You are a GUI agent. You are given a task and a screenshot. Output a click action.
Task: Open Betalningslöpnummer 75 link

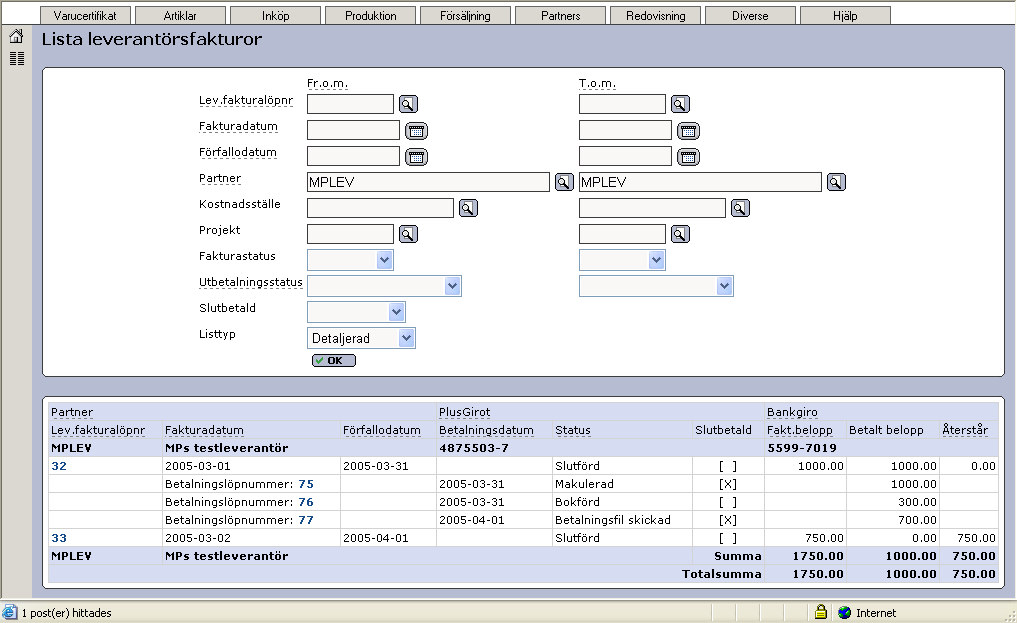click(306, 484)
